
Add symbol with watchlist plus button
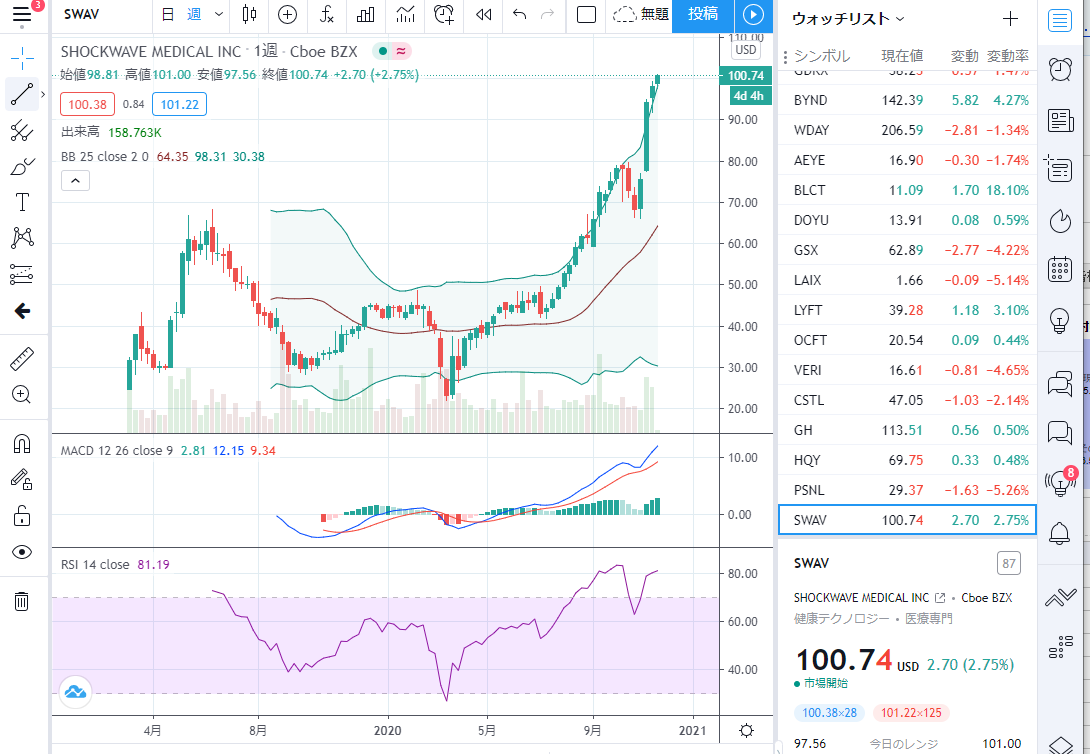coord(1010,19)
